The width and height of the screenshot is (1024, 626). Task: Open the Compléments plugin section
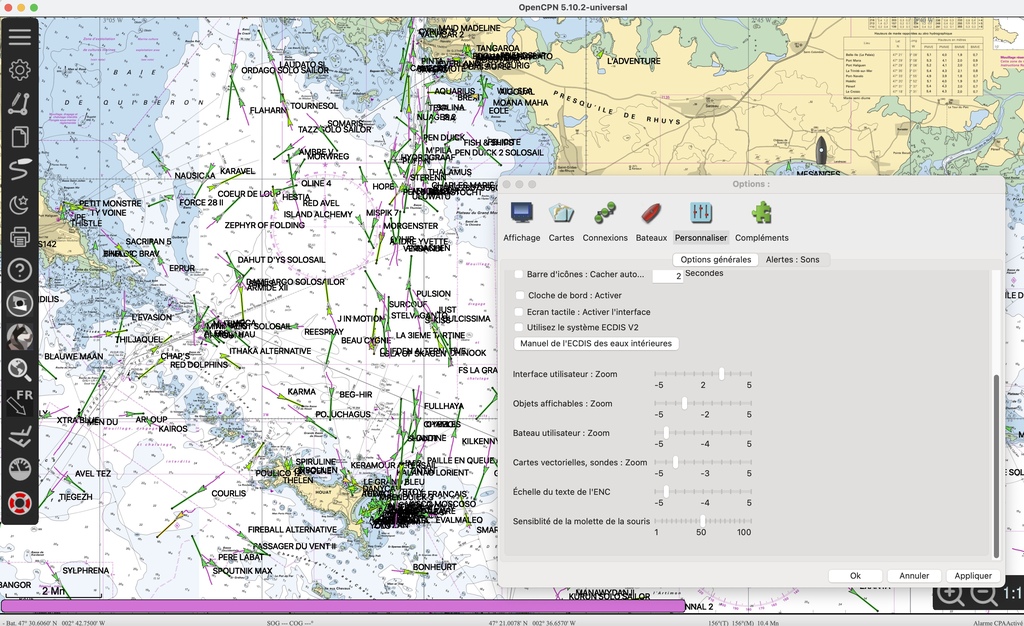761,223
